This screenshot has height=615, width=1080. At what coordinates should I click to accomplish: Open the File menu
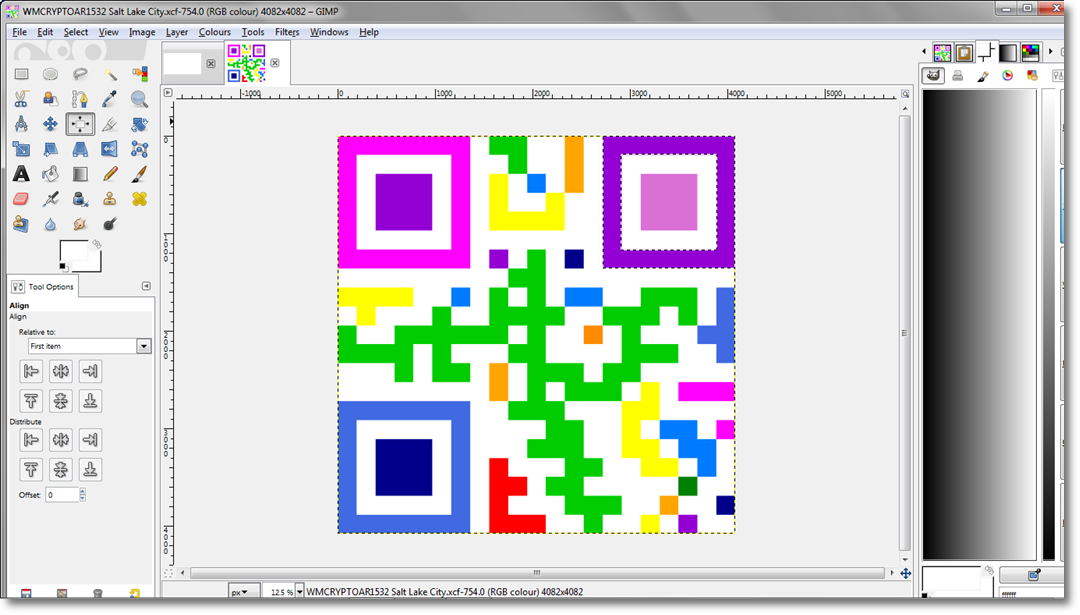pos(19,32)
